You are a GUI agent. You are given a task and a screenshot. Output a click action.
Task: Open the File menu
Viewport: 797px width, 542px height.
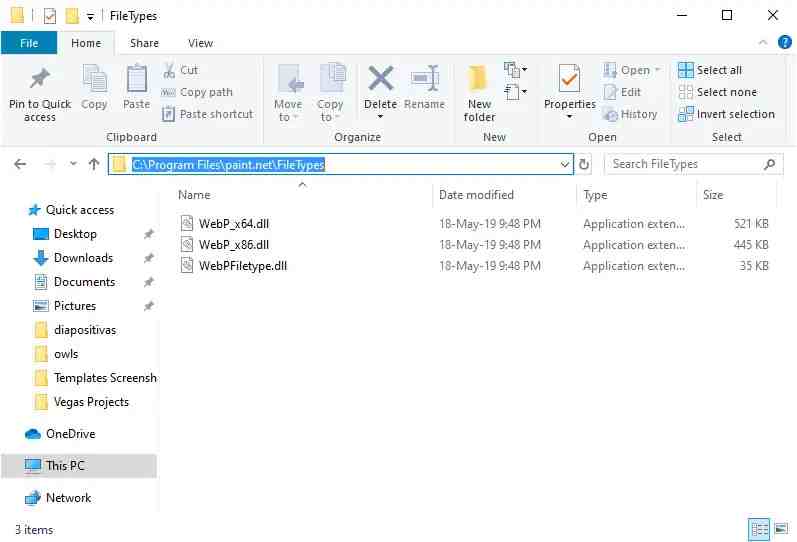(29, 43)
